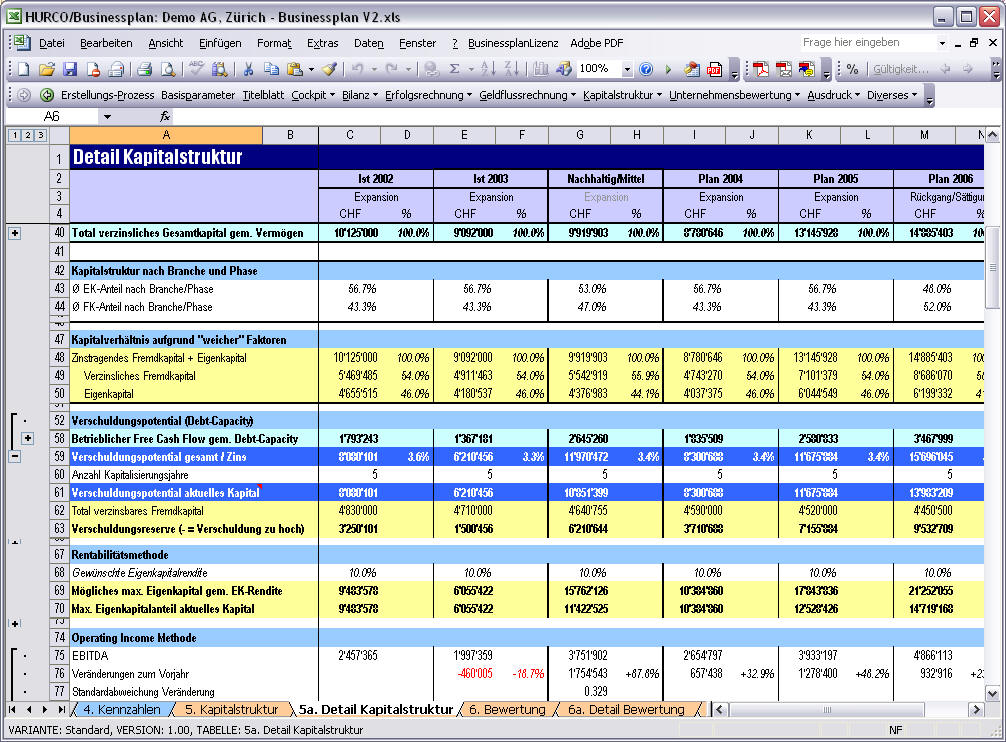Select column A header

point(166,135)
